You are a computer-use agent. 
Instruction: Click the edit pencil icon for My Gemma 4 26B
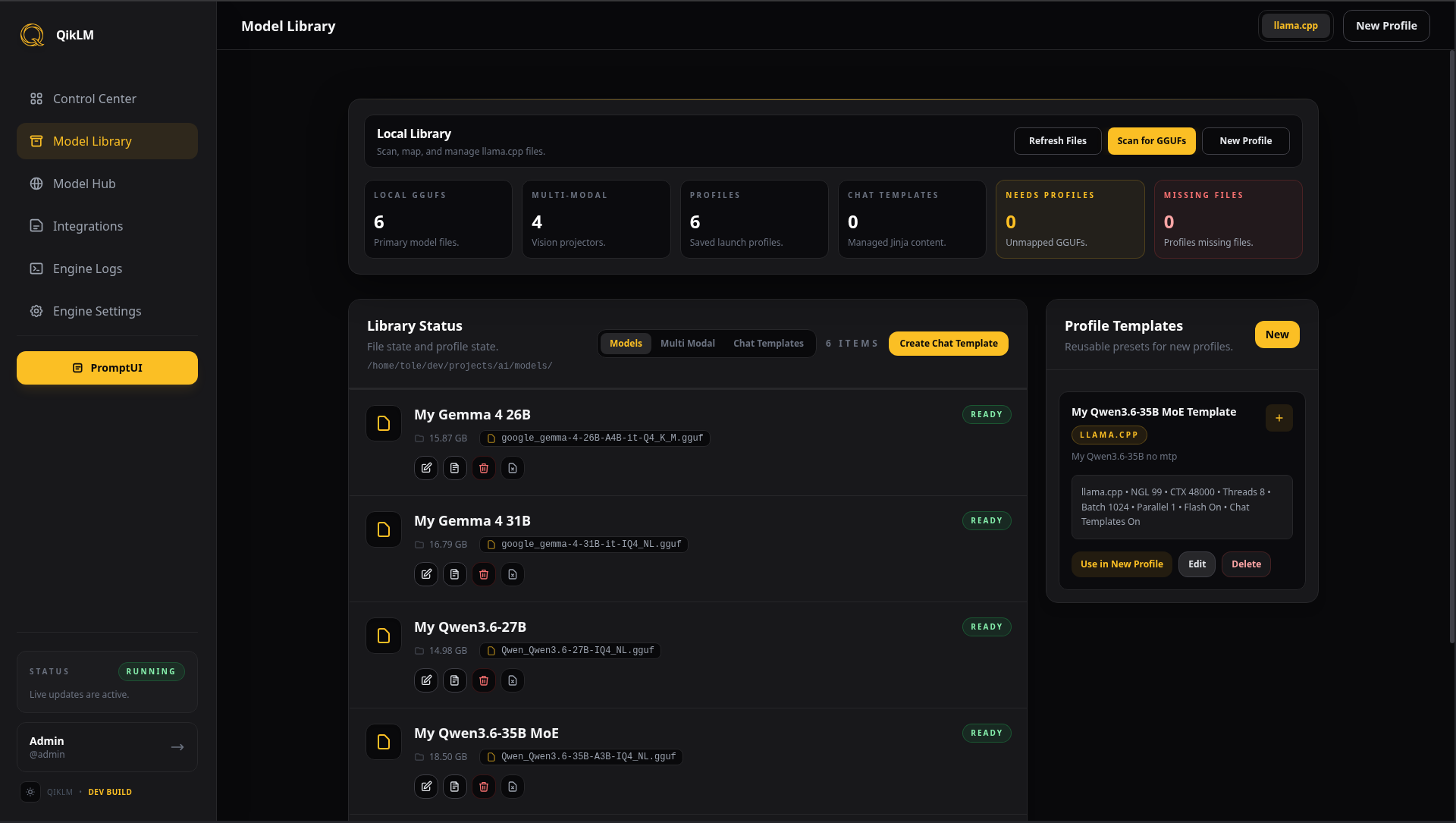[426, 468]
